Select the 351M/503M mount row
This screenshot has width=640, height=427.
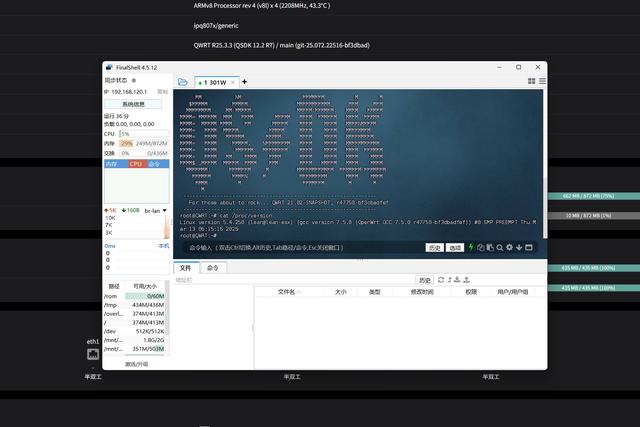[134, 349]
